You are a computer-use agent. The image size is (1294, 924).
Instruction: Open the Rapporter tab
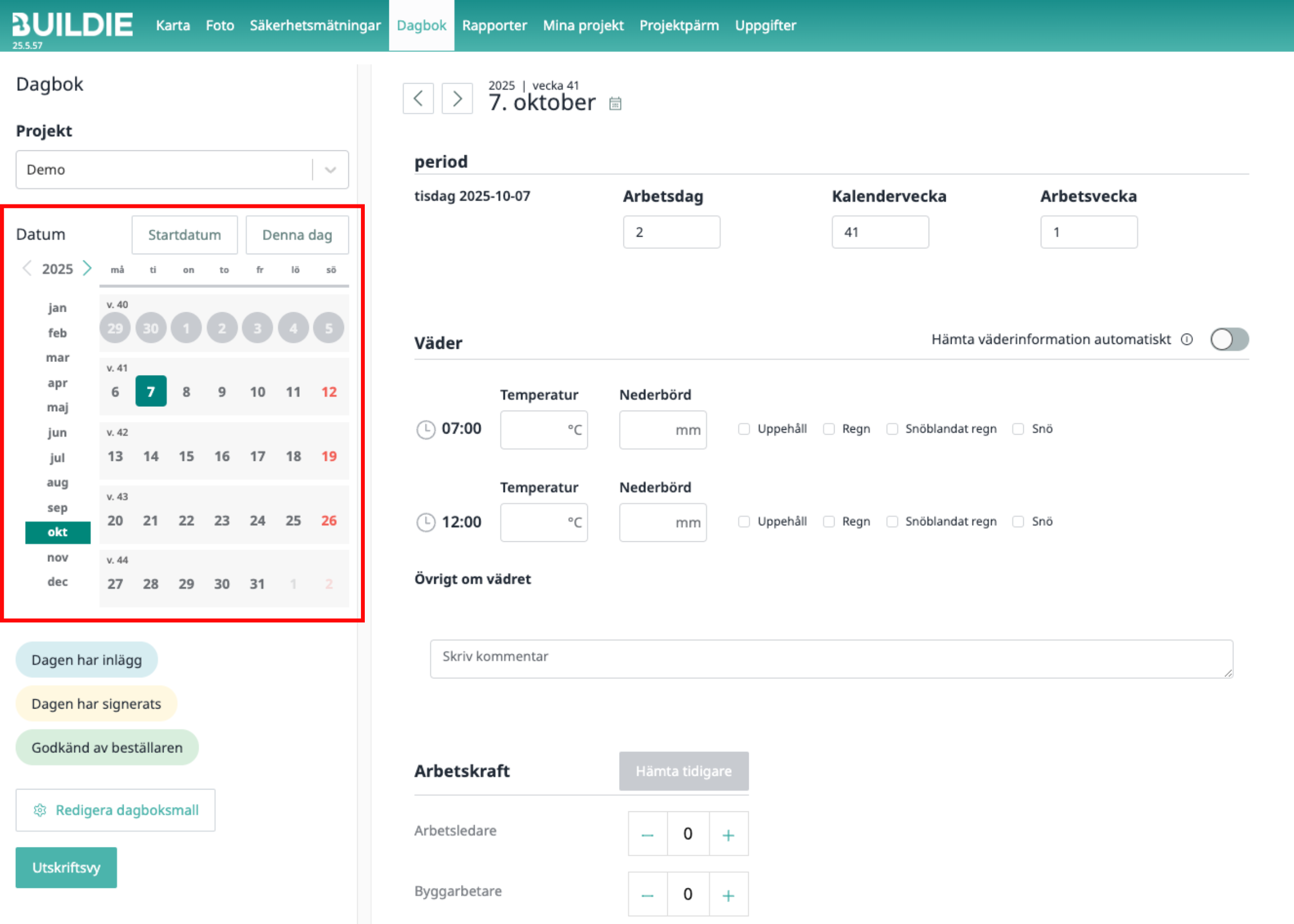pyautogui.click(x=494, y=26)
